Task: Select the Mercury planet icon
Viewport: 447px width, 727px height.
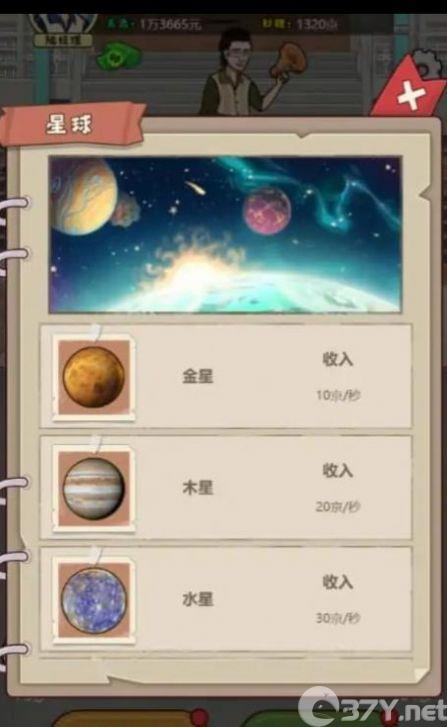Action: click(x=94, y=600)
